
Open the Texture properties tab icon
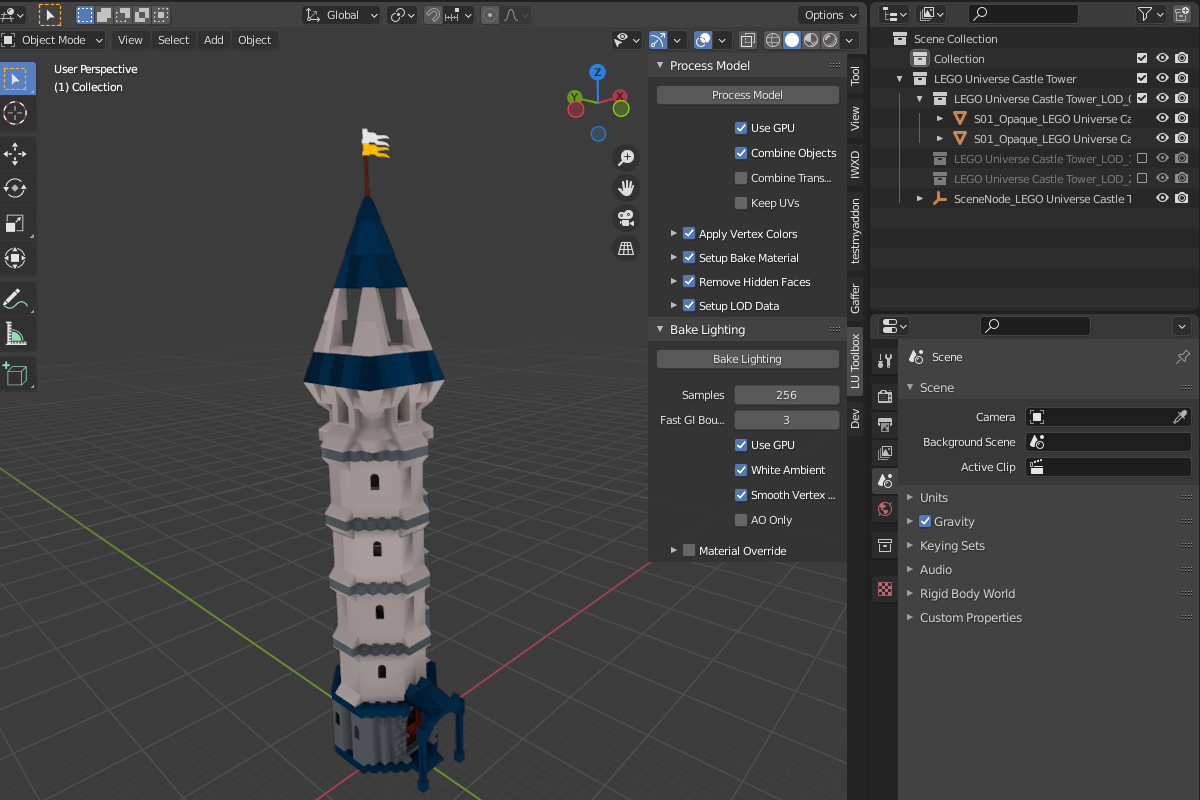click(x=884, y=589)
